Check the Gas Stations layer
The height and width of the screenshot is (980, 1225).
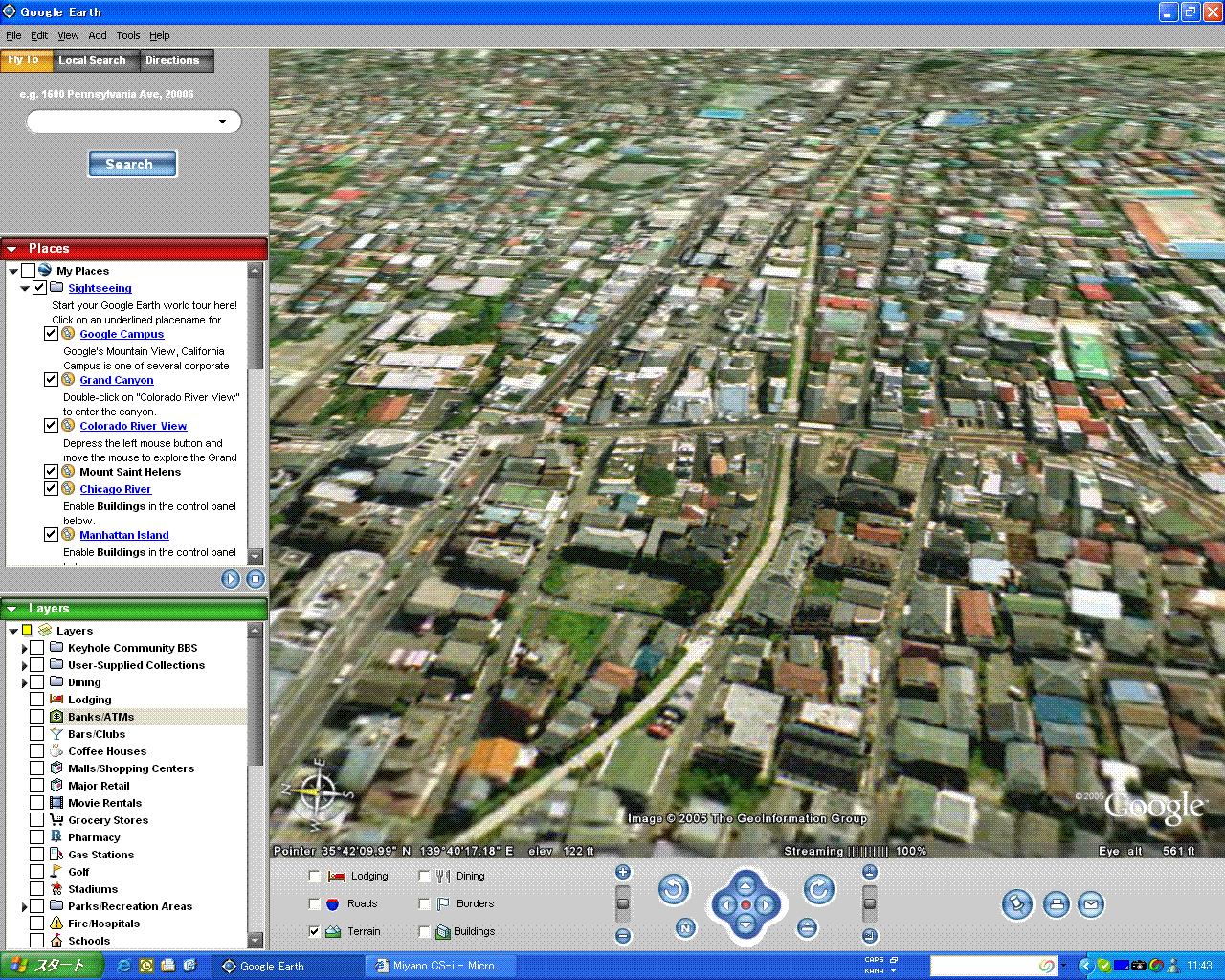(36, 854)
